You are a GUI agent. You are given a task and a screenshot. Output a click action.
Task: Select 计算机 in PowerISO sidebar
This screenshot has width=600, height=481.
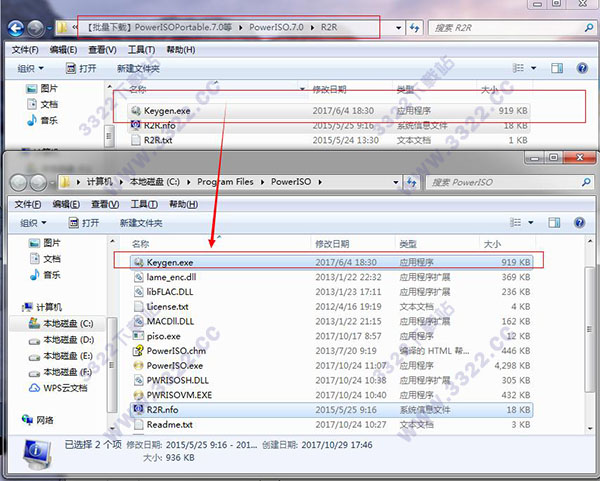pyautogui.click(x=42, y=307)
